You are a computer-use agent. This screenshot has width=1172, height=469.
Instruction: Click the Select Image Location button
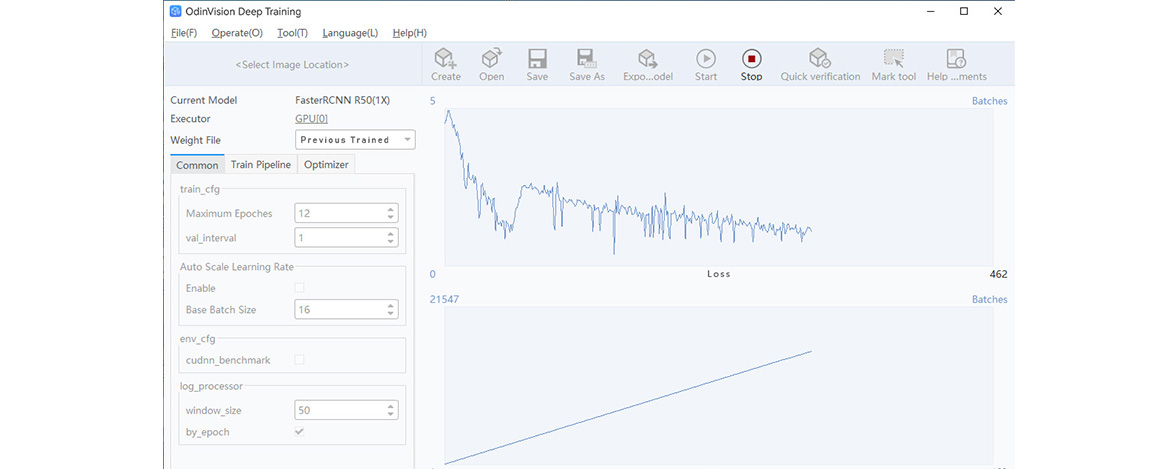coord(291,65)
